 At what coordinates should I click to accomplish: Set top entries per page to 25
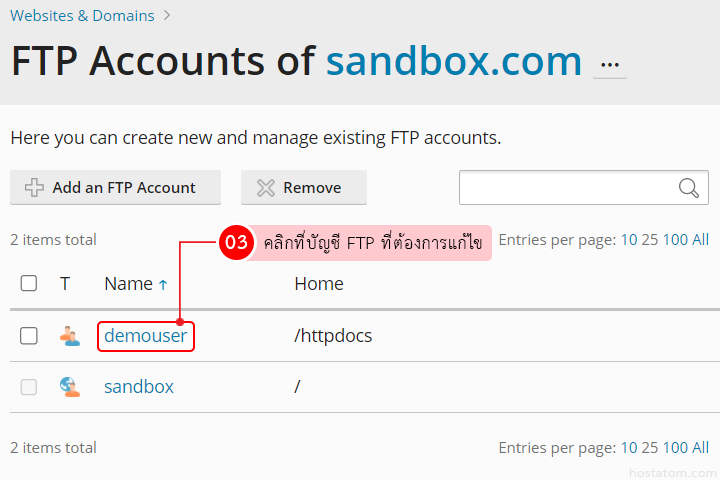[x=650, y=240]
